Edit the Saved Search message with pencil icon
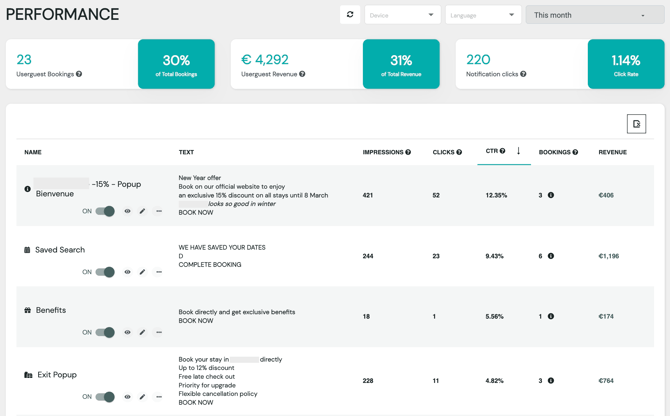The height and width of the screenshot is (416, 670). [142, 272]
